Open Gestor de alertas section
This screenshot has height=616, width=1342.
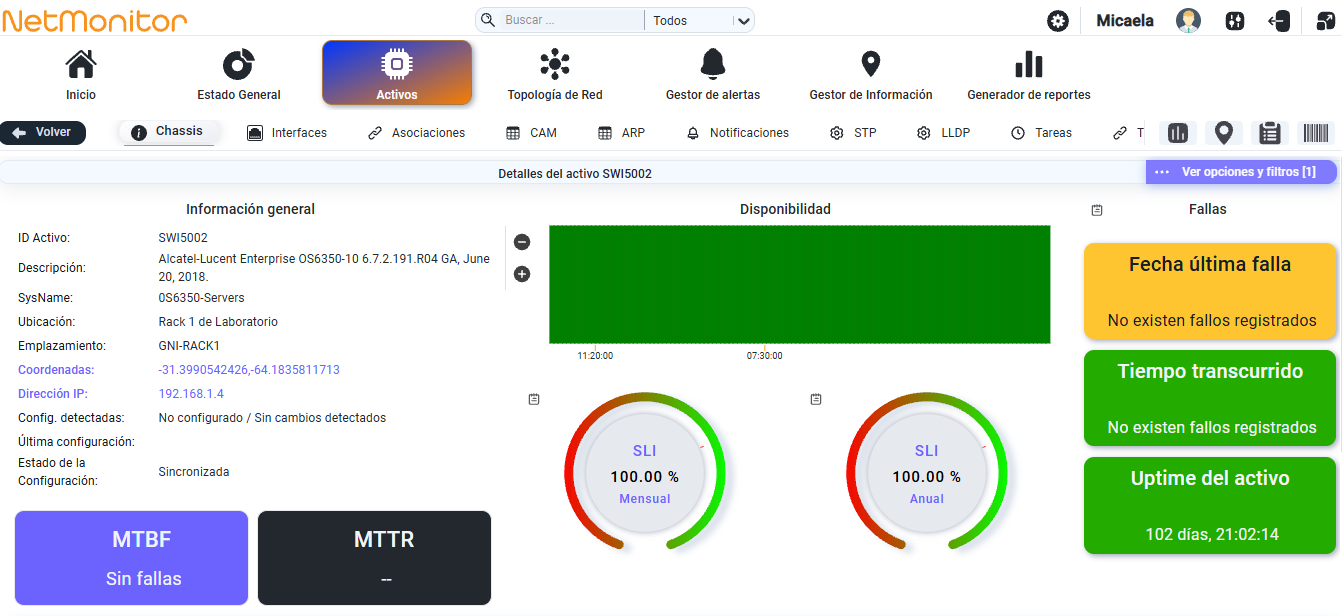[713, 74]
